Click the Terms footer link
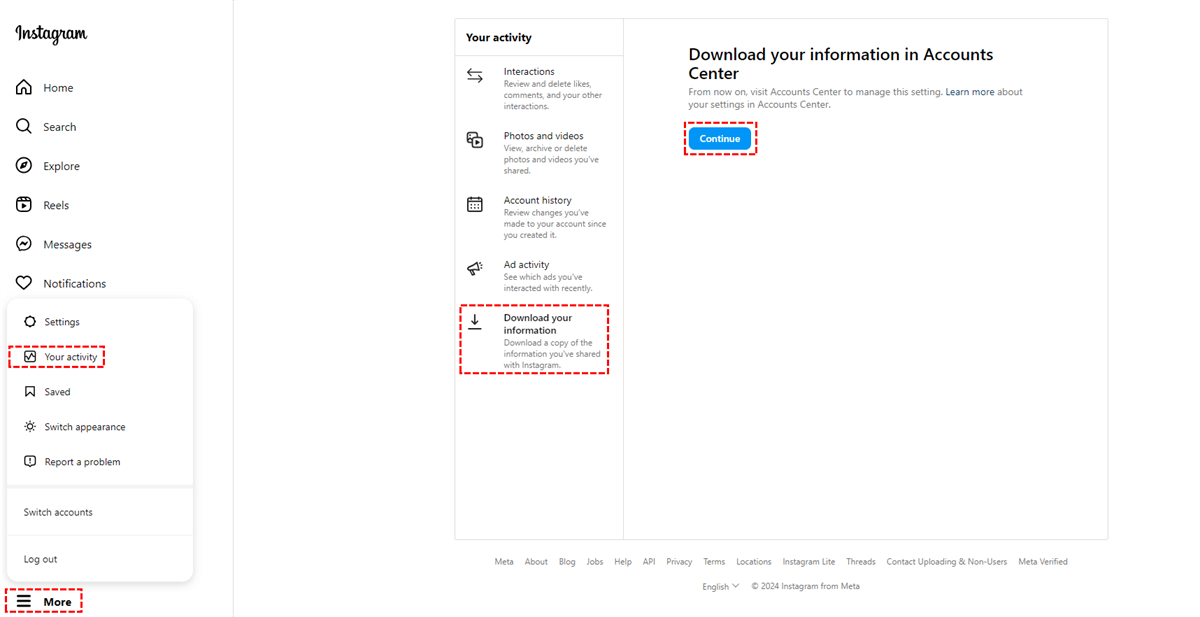The height and width of the screenshot is (617, 1200). [x=714, y=562]
